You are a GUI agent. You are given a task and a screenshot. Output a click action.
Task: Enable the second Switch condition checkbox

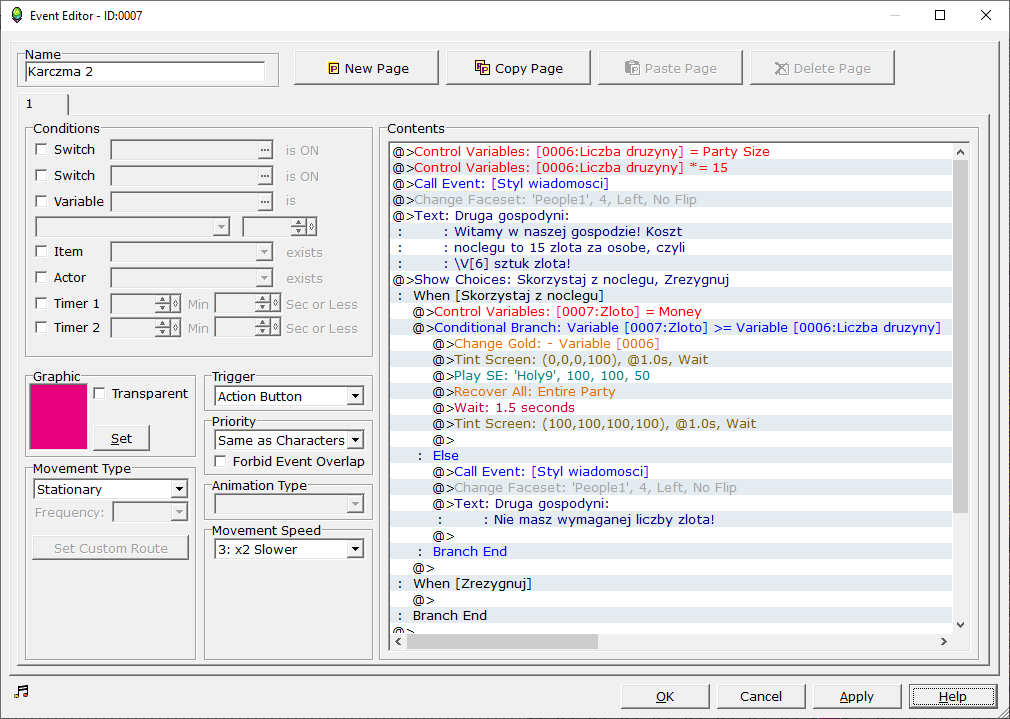(41, 175)
